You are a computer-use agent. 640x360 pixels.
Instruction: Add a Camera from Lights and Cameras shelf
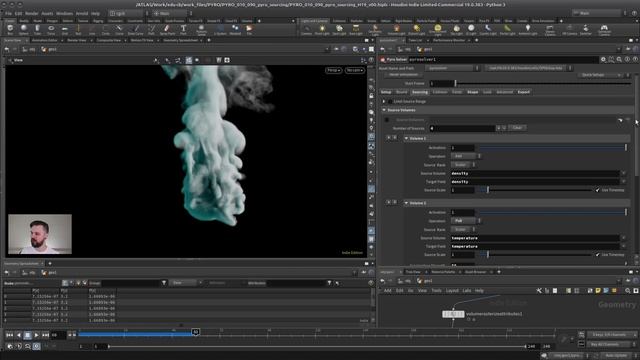[307, 29]
